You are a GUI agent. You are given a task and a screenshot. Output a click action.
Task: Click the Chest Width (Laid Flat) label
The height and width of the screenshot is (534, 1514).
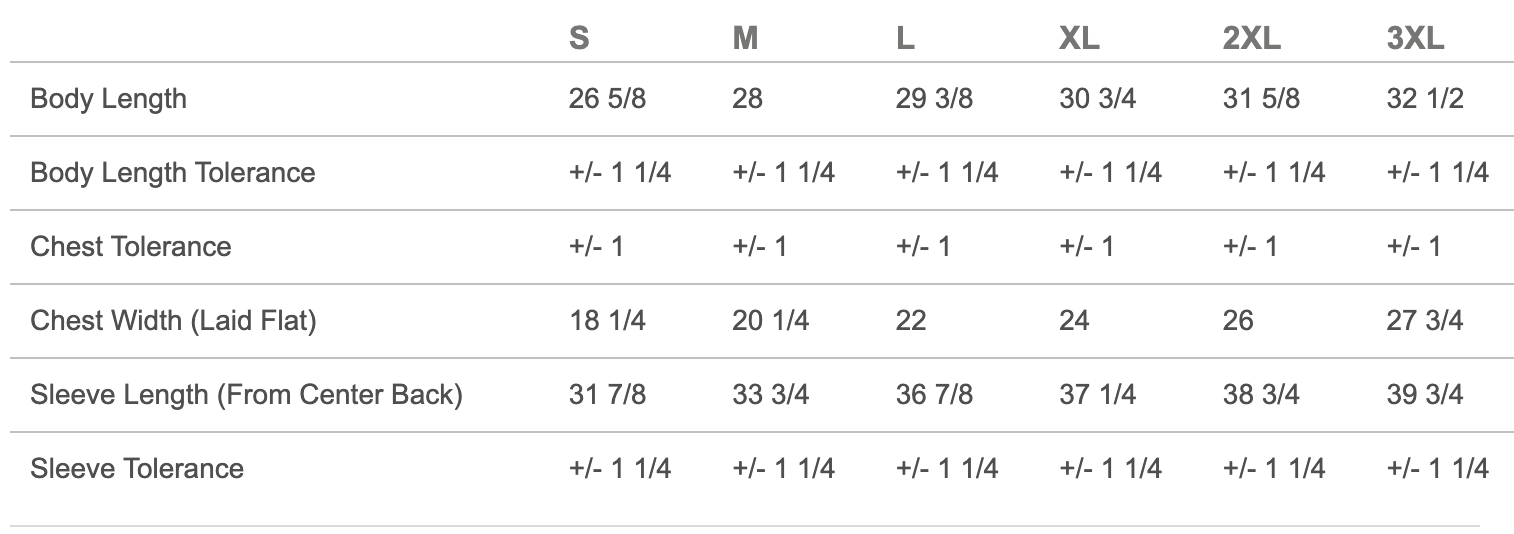[173, 321]
